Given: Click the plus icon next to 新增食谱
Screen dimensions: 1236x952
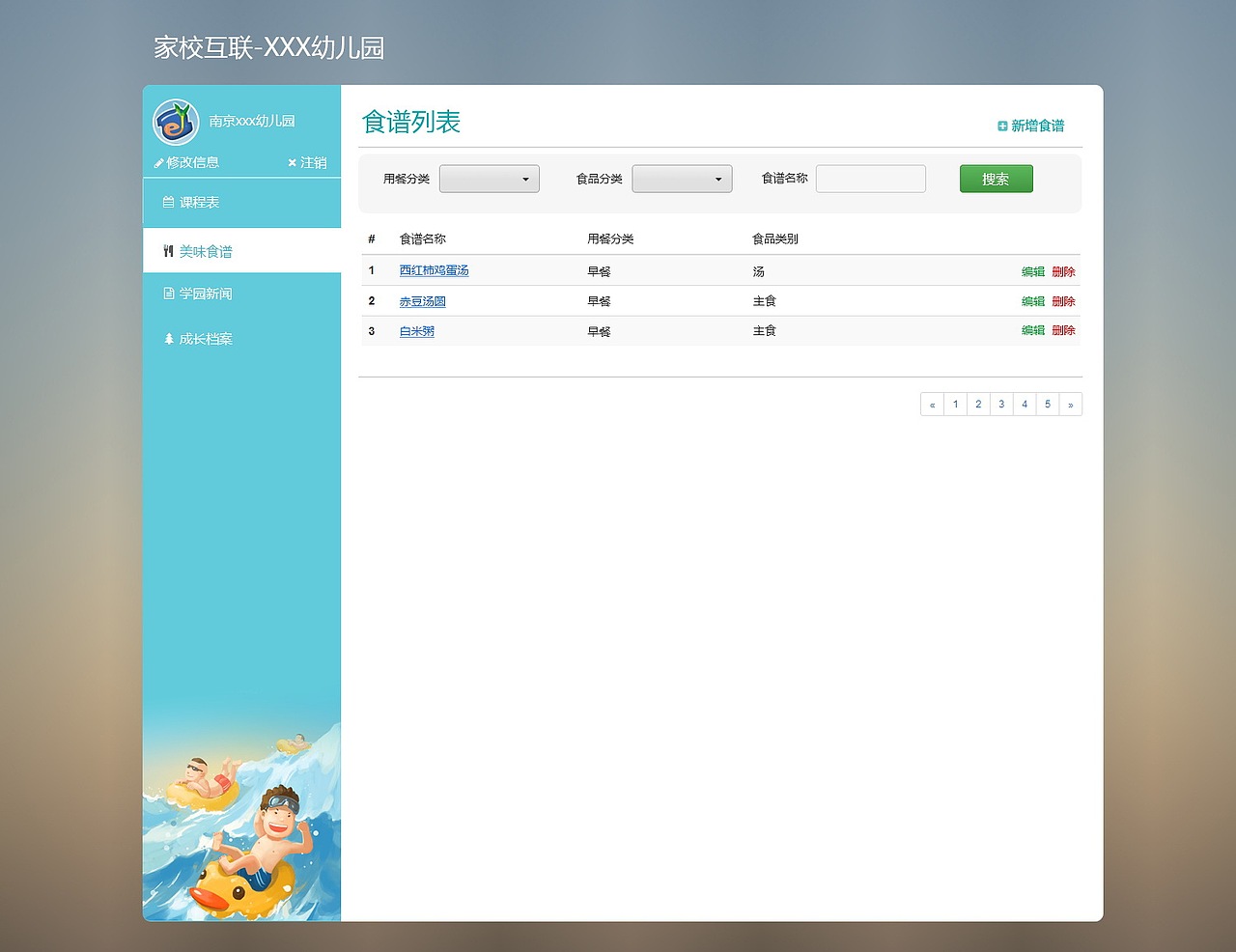Looking at the screenshot, I should [1000, 126].
